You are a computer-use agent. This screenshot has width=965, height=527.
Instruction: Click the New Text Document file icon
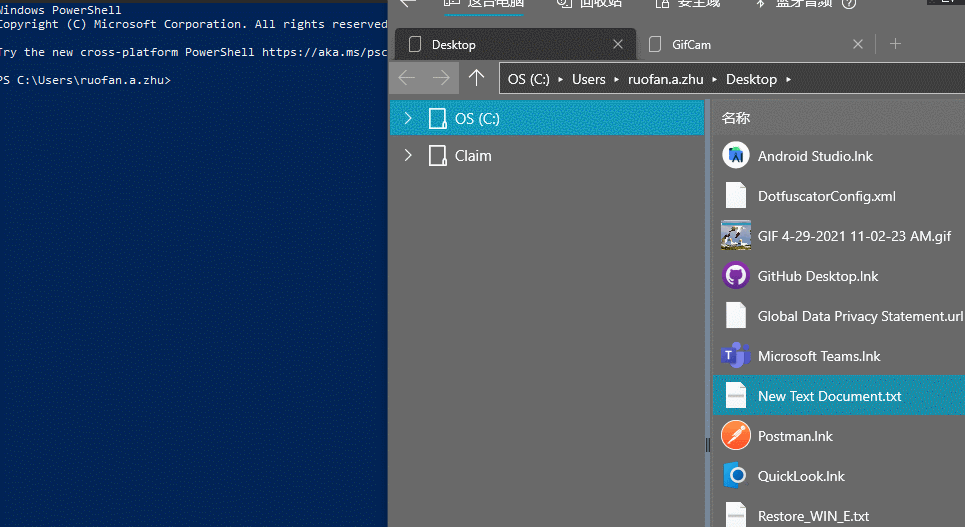coord(735,396)
